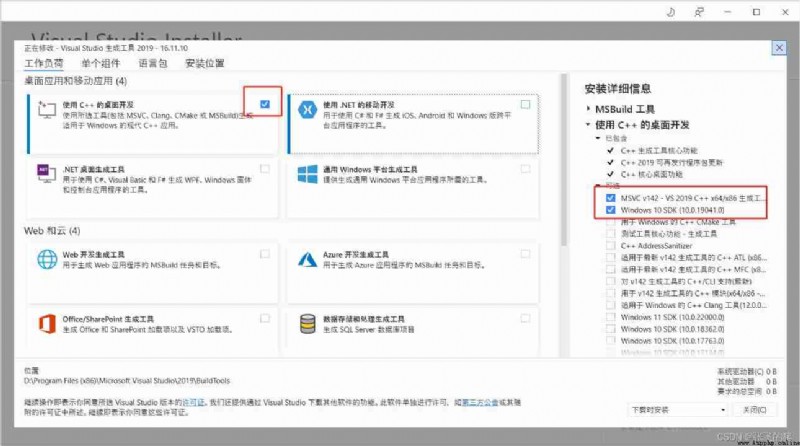800x446 pixels.
Task: Check C++ ATL for latest v142 build tools
Action: click(610, 258)
